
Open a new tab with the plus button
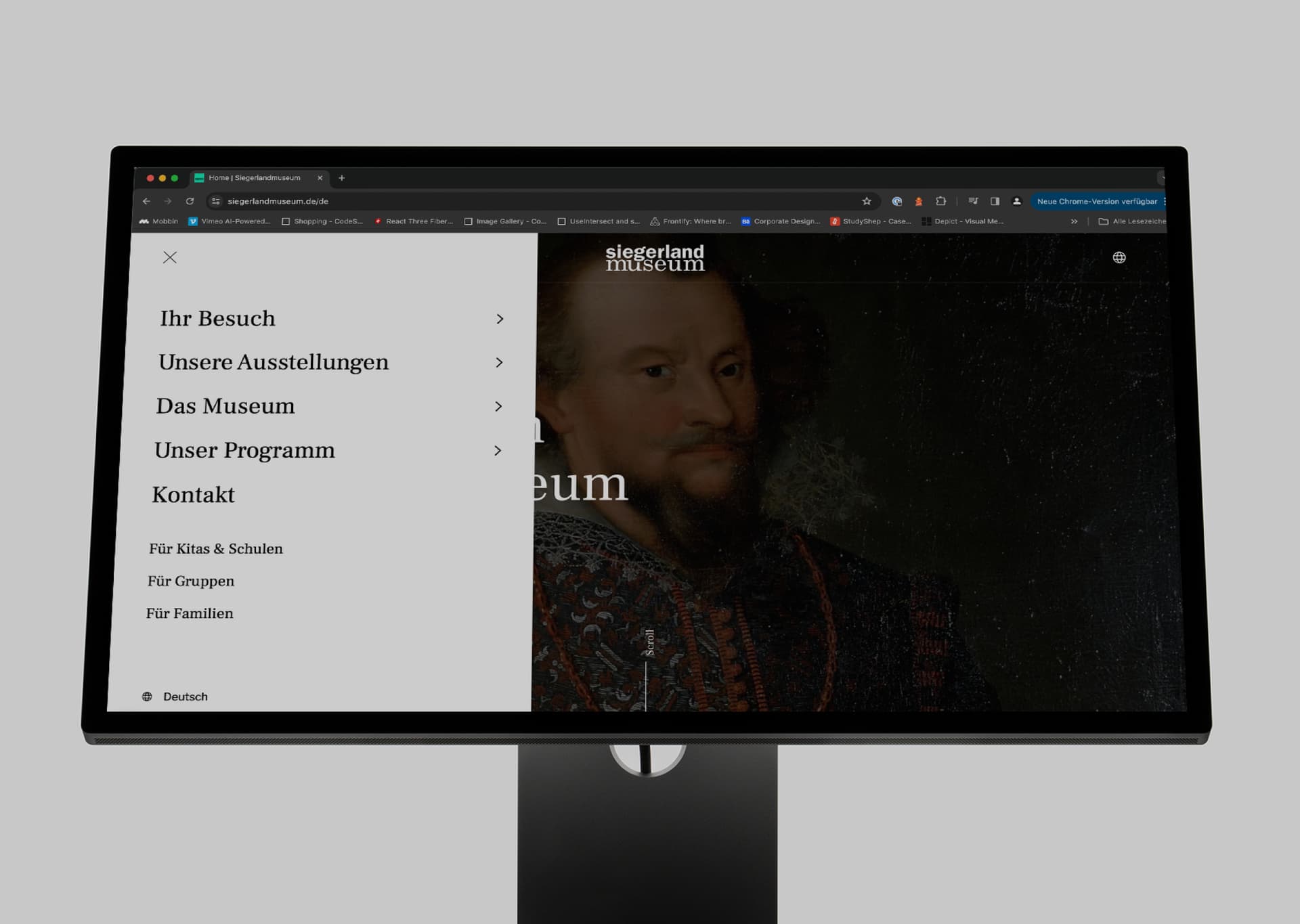coord(342,178)
